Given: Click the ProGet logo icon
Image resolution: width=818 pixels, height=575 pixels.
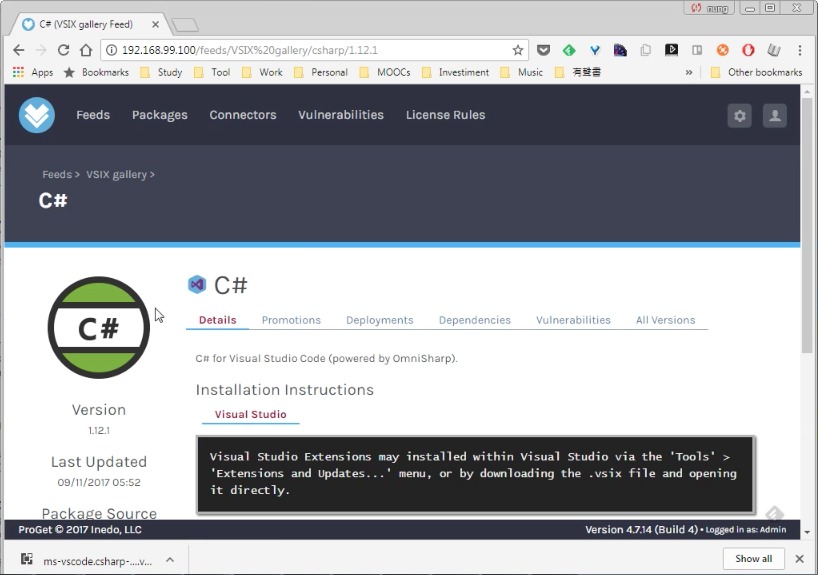Looking at the screenshot, I should click(37, 115).
